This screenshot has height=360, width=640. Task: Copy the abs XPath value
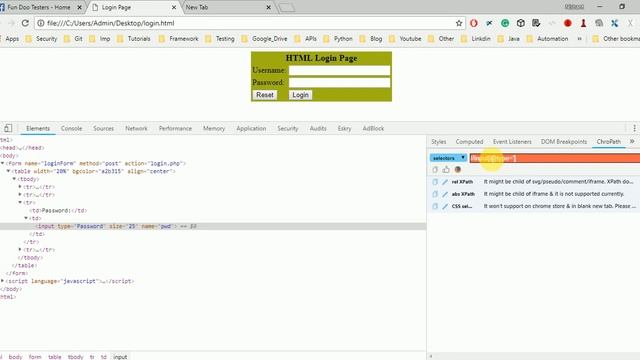435,194
